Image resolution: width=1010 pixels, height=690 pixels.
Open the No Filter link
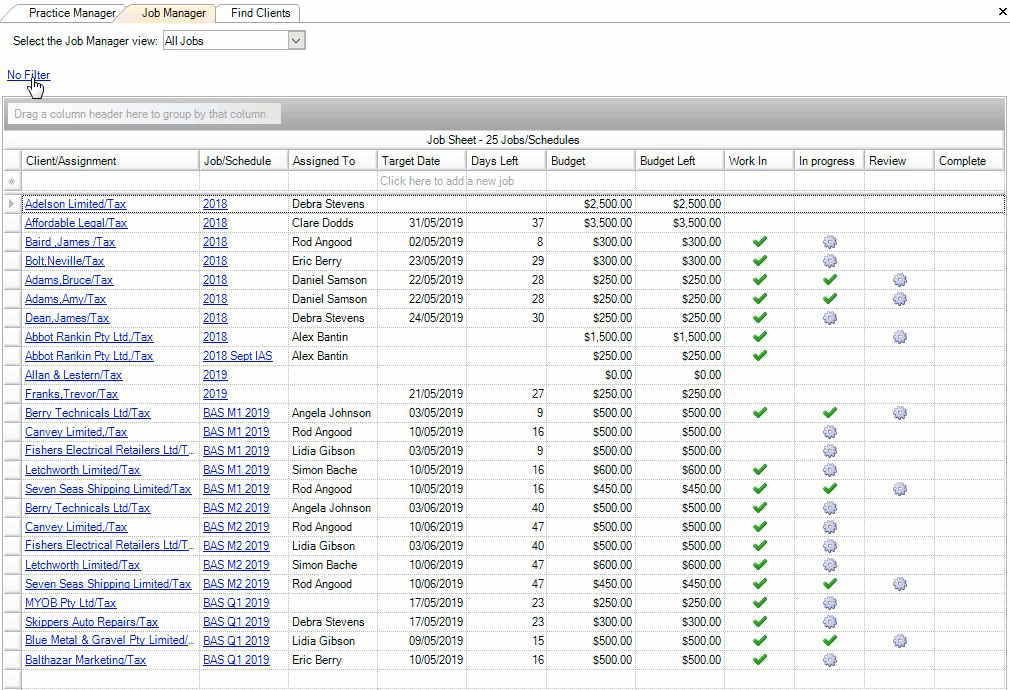coord(28,75)
